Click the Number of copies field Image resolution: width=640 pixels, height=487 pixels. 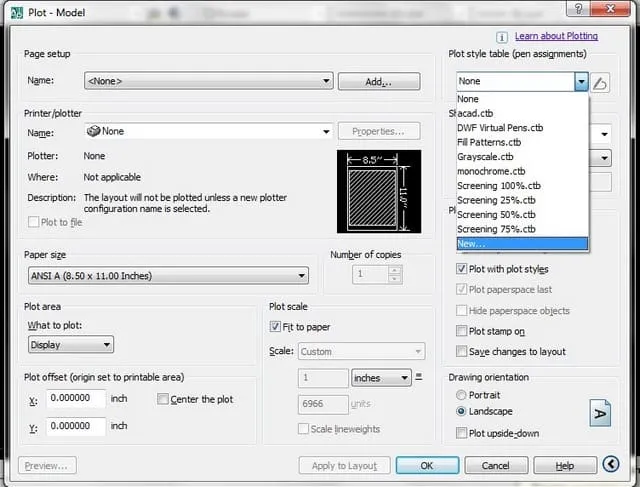point(370,274)
